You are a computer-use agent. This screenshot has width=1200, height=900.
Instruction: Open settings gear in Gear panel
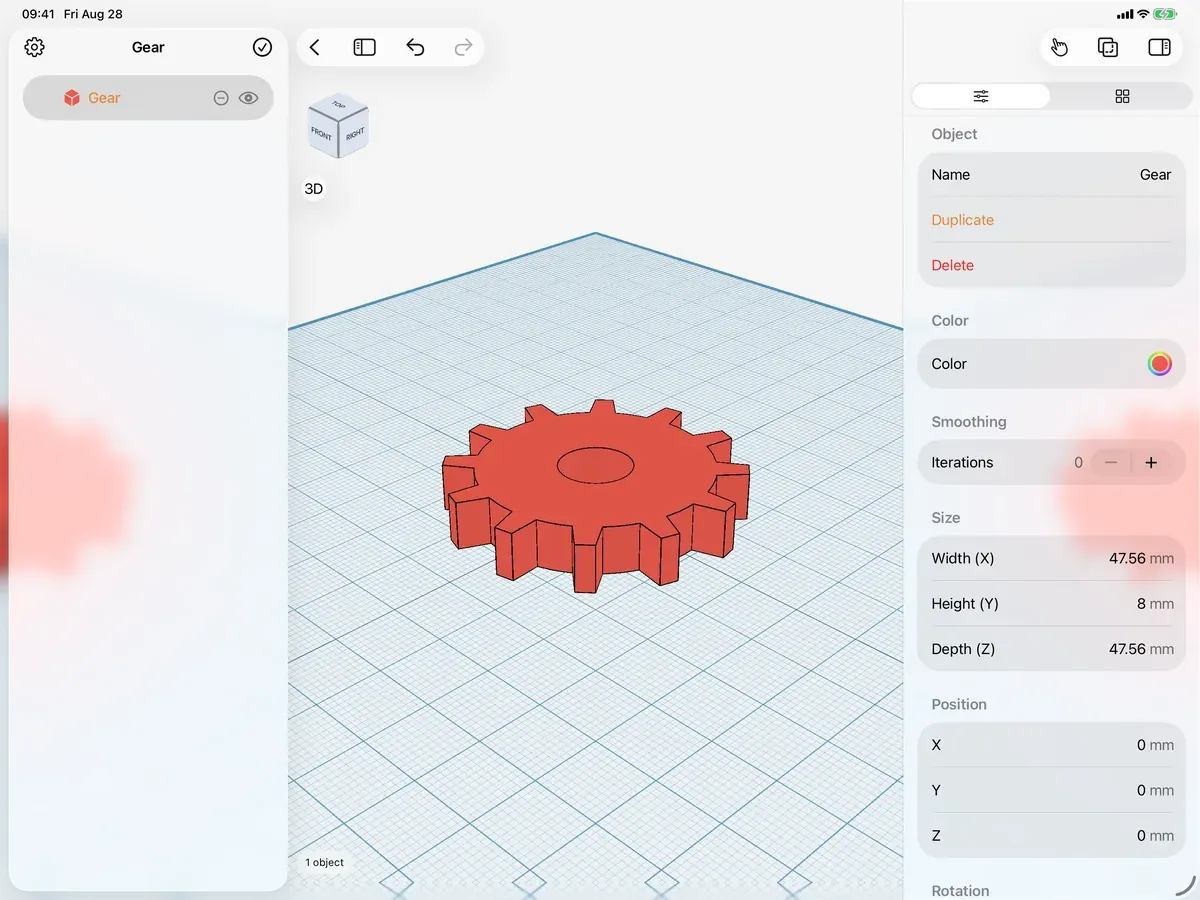coord(34,47)
